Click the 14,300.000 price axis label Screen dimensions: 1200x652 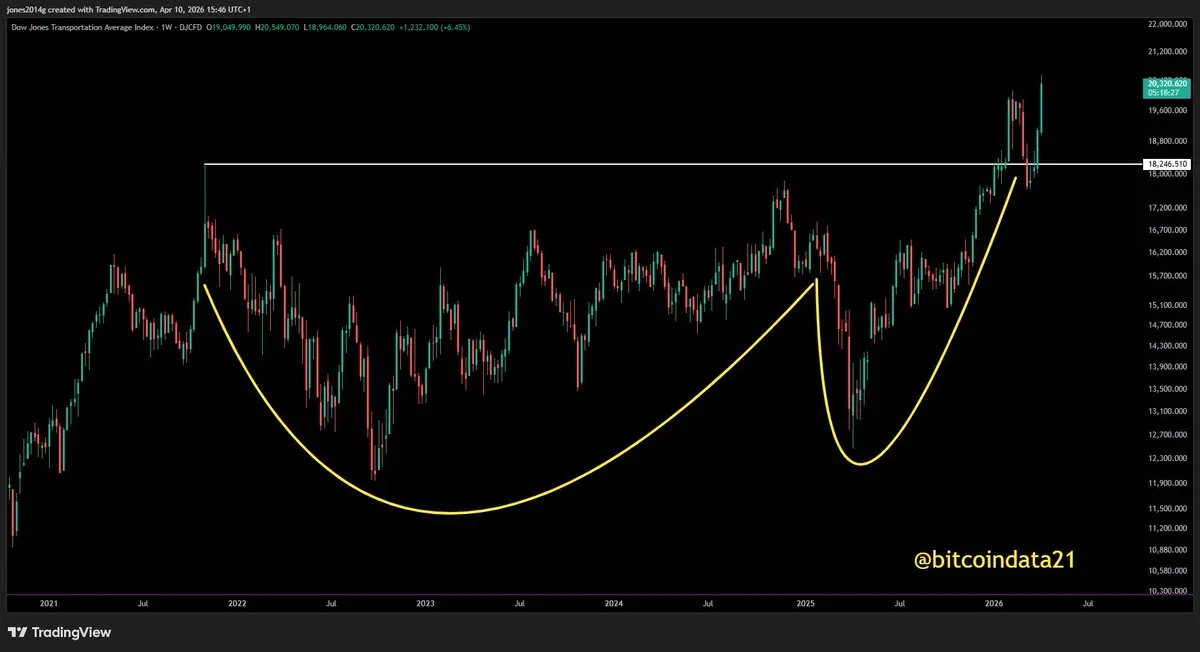(1167, 346)
